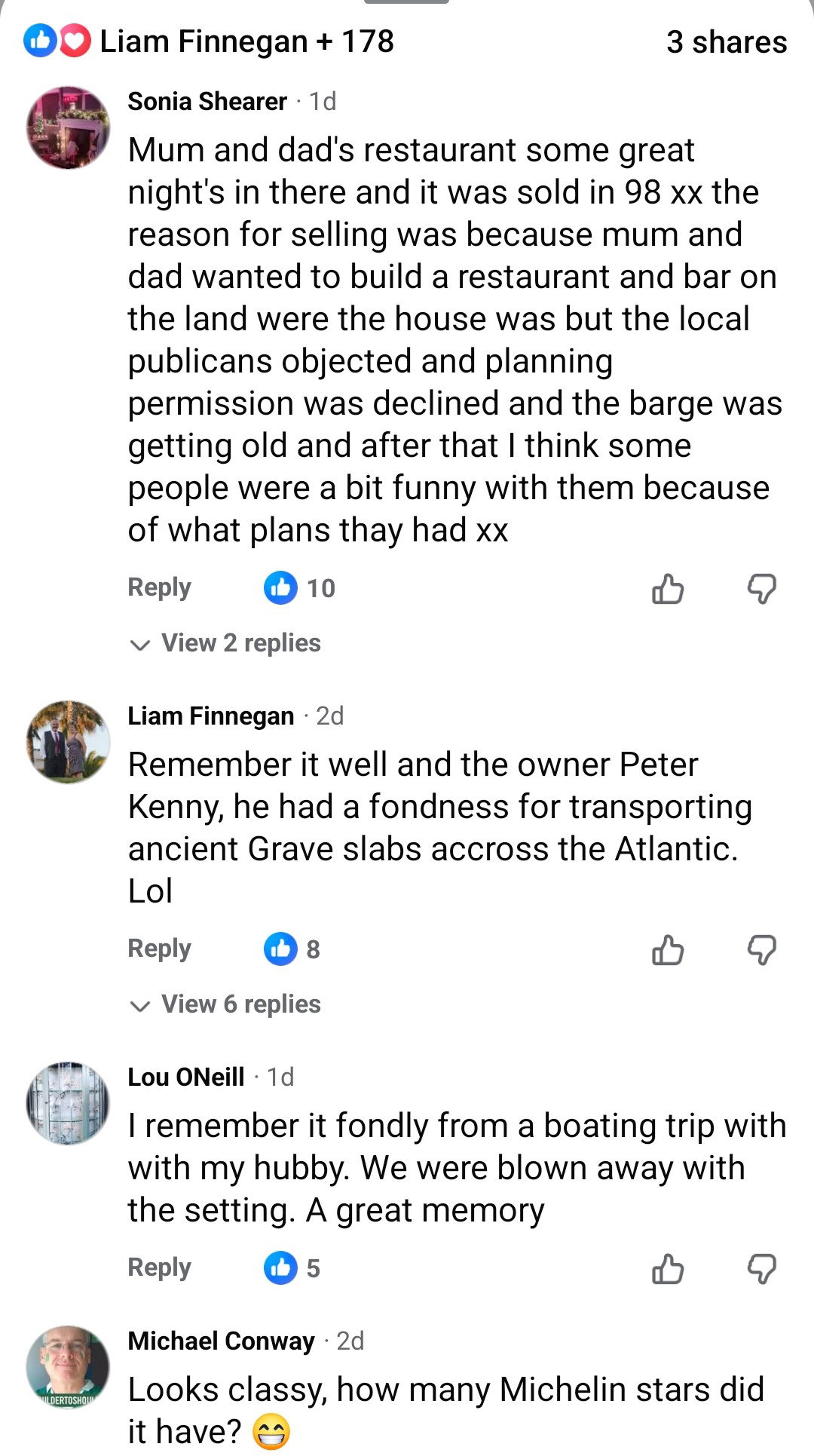Reply to Lou ONeill's comment
The image size is (814, 1456).
[158, 1267]
